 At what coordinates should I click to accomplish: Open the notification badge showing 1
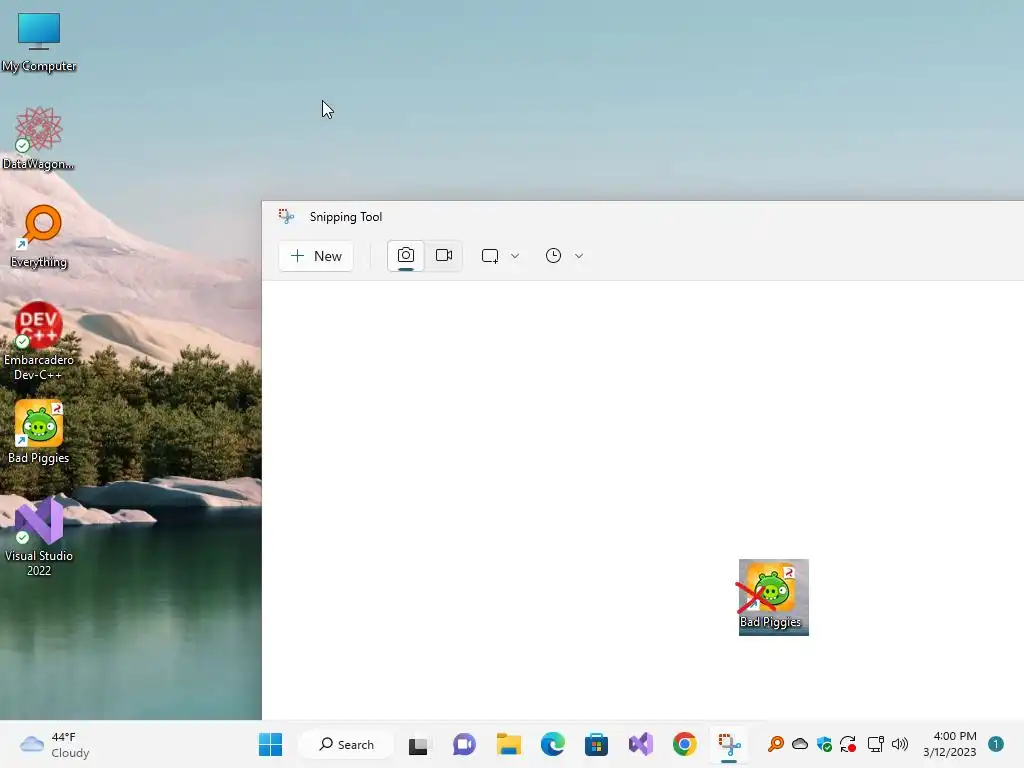tap(995, 744)
